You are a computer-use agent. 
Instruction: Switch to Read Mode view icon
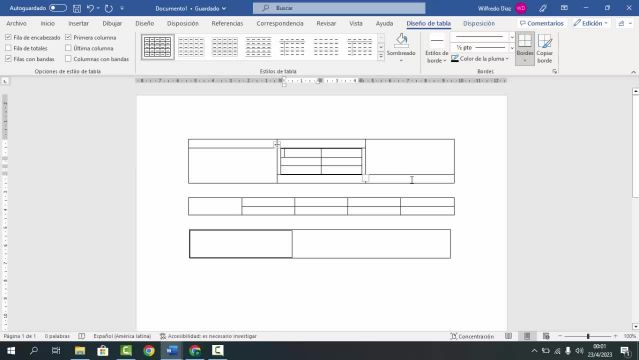pos(508,336)
